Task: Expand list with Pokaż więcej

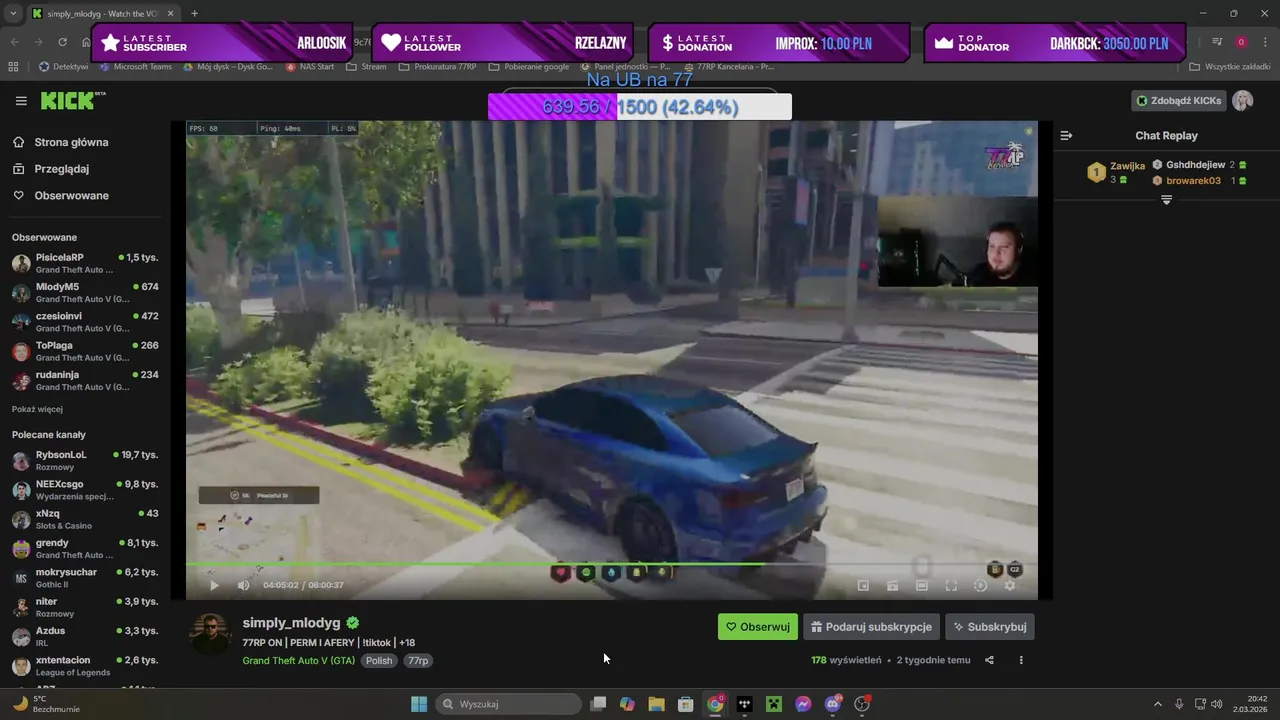Action: click(37, 409)
